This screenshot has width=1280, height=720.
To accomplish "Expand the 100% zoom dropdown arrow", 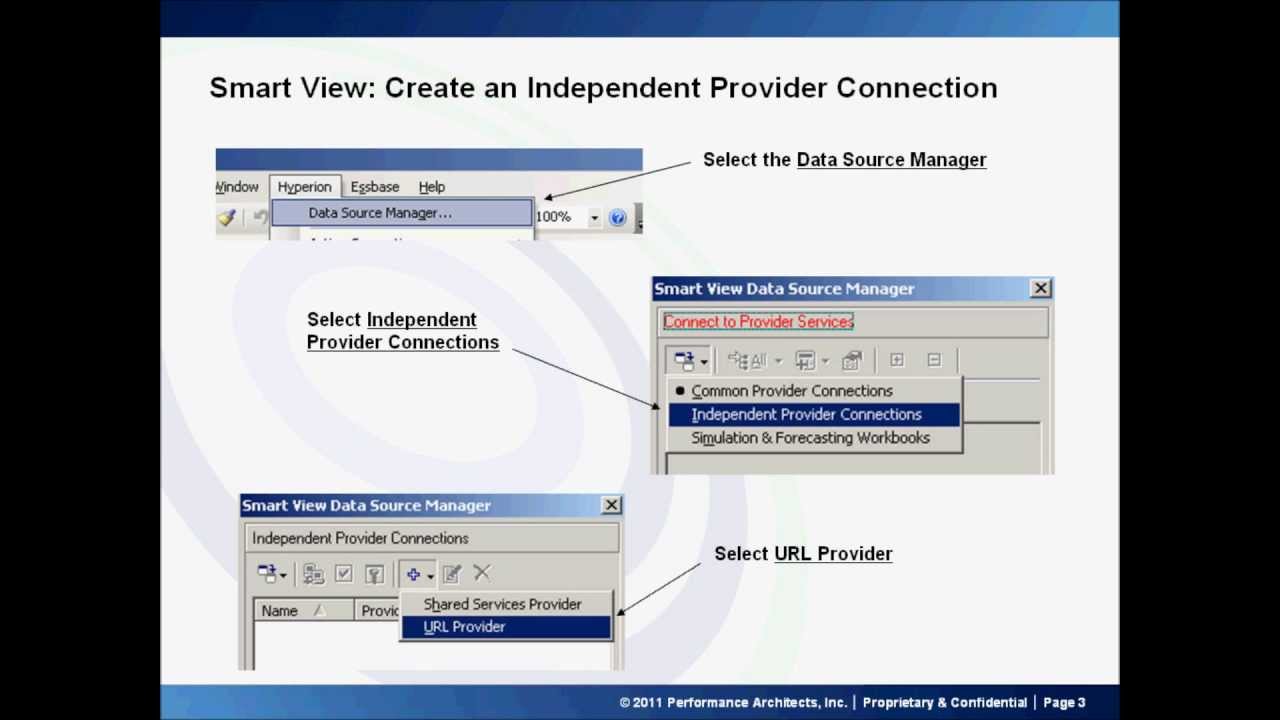I will tap(594, 217).
